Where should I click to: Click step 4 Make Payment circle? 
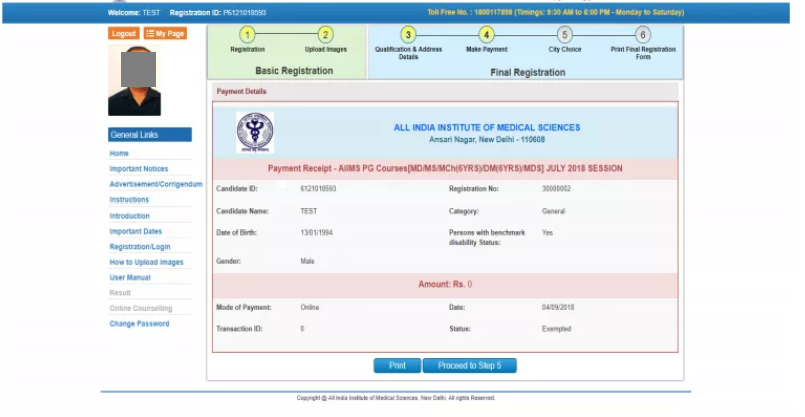(487, 35)
